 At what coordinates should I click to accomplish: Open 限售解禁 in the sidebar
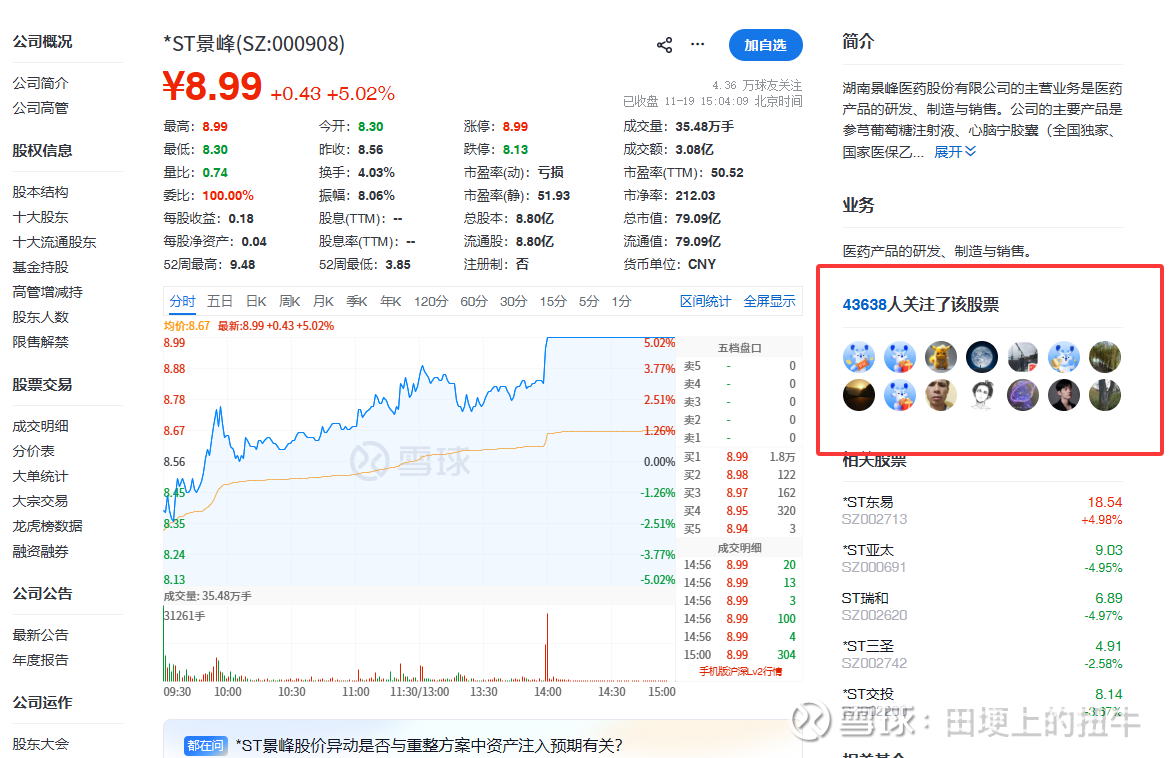click(40, 342)
